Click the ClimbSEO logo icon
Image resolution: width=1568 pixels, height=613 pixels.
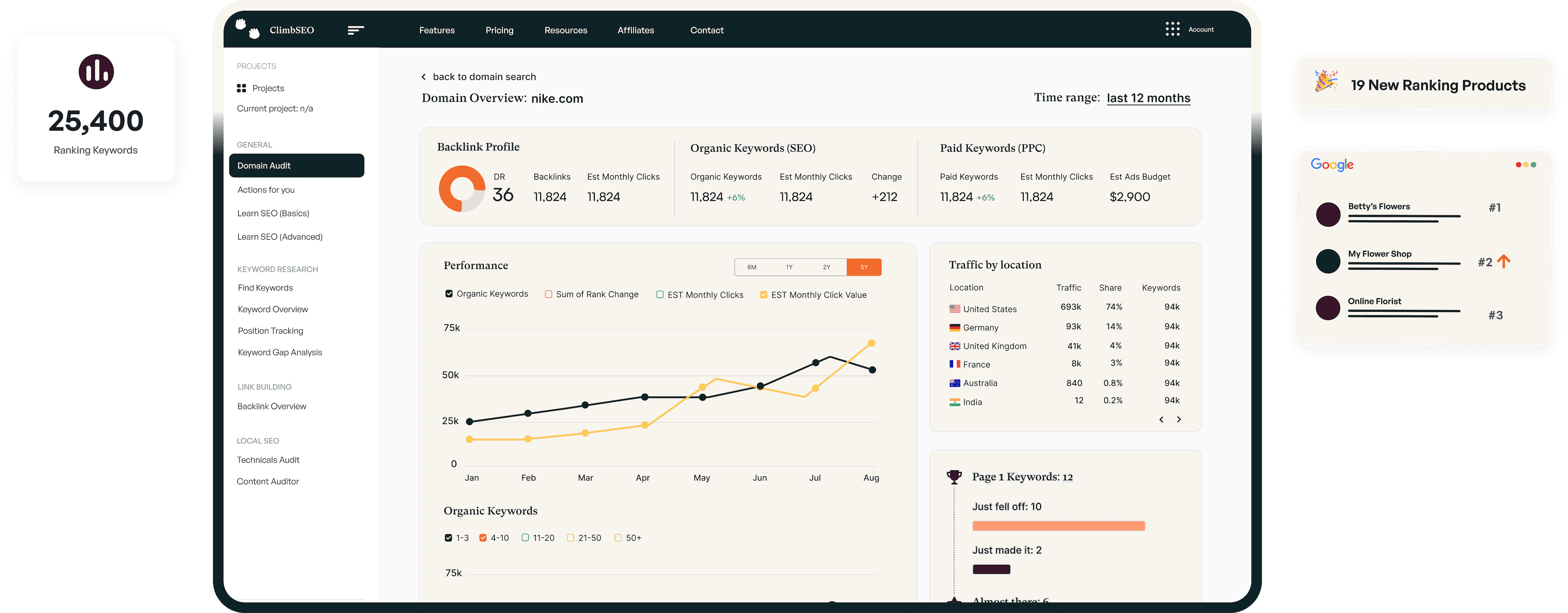(248, 28)
